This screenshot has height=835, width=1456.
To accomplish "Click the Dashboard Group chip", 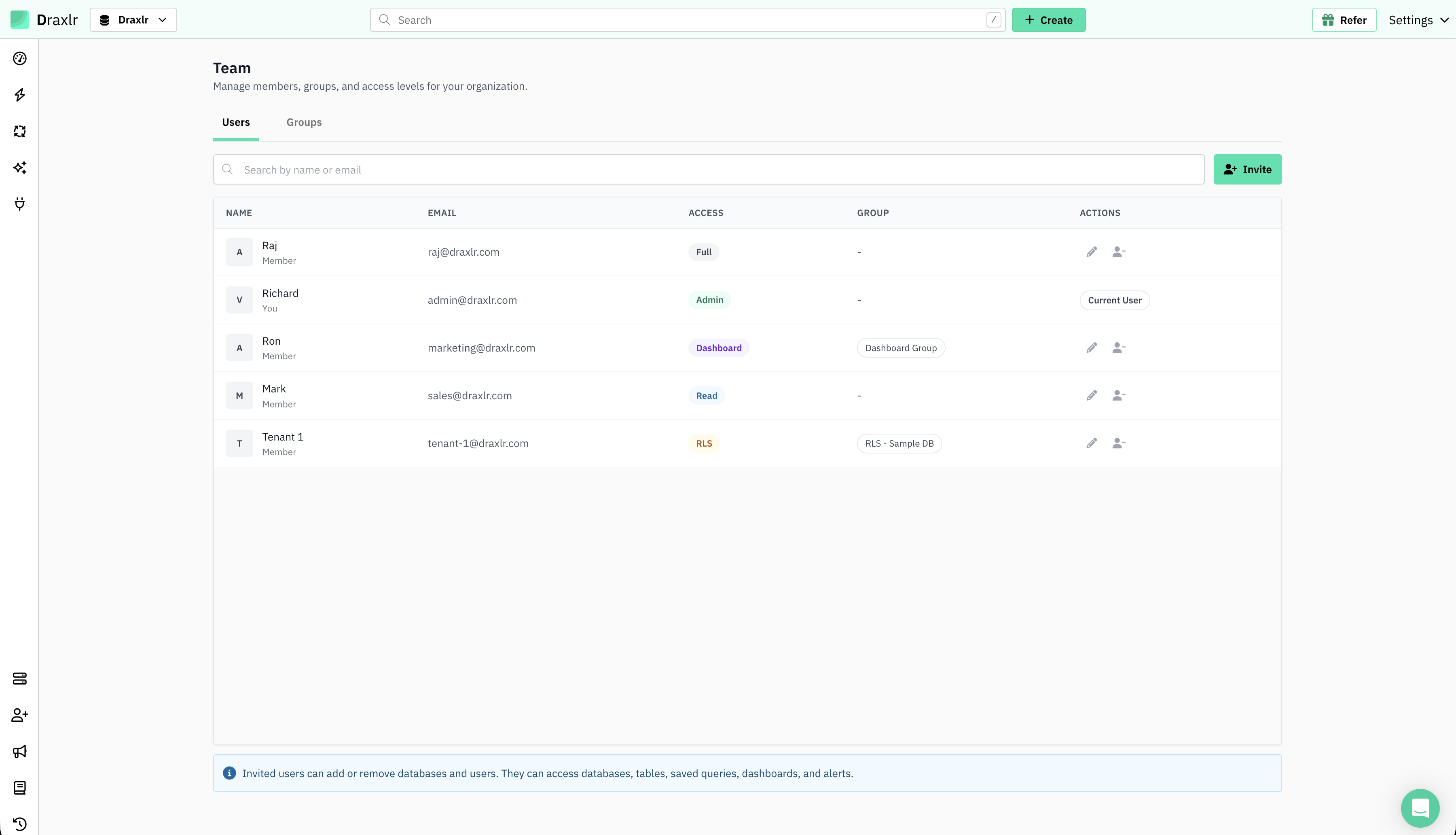I will point(901,348).
